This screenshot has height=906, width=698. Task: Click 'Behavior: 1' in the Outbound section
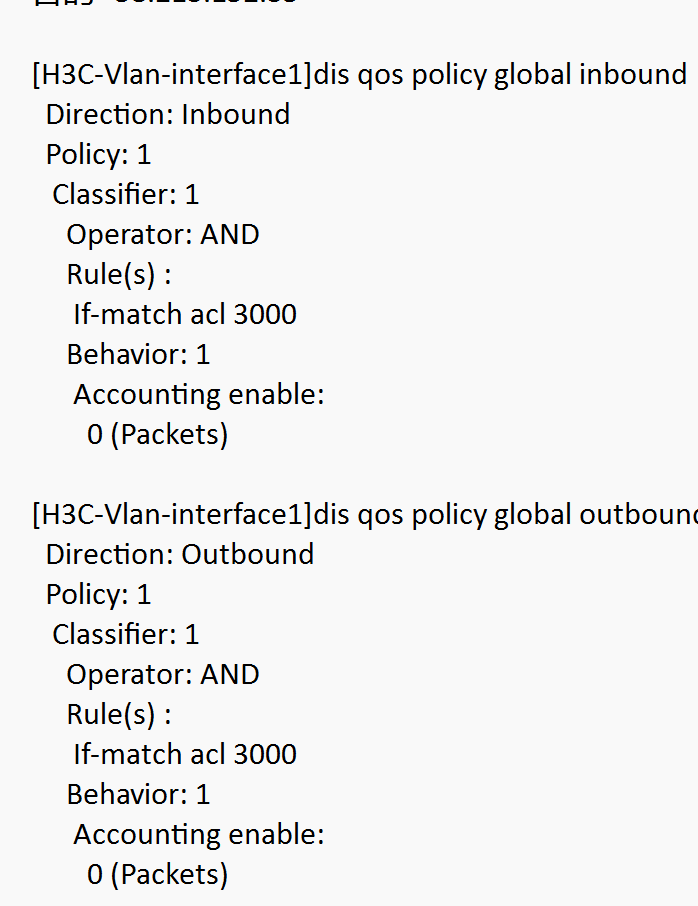click(138, 795)
